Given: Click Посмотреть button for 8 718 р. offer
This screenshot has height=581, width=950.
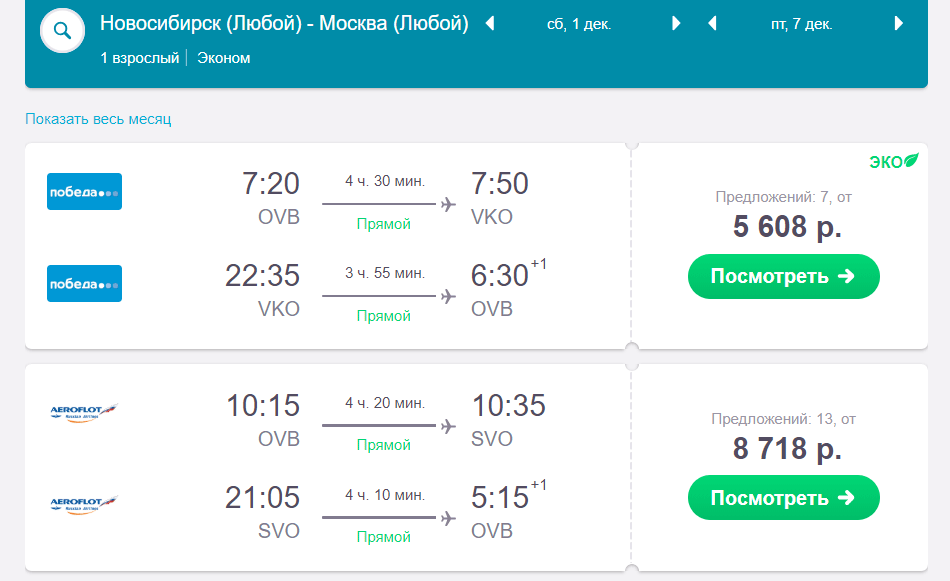Looking at the screenshot, I should (x=783, y=498).
